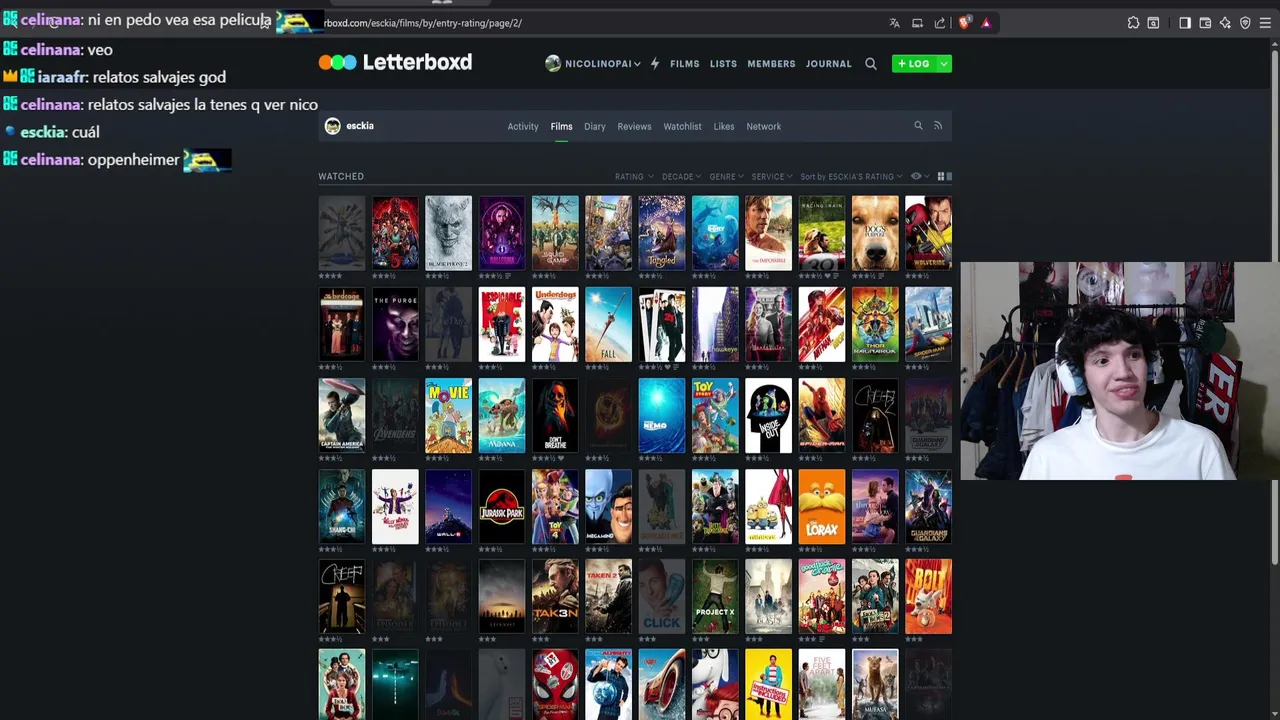1280x720 pixels.
Task: Open the profile search magnifier icon
Action: (918, 126)
